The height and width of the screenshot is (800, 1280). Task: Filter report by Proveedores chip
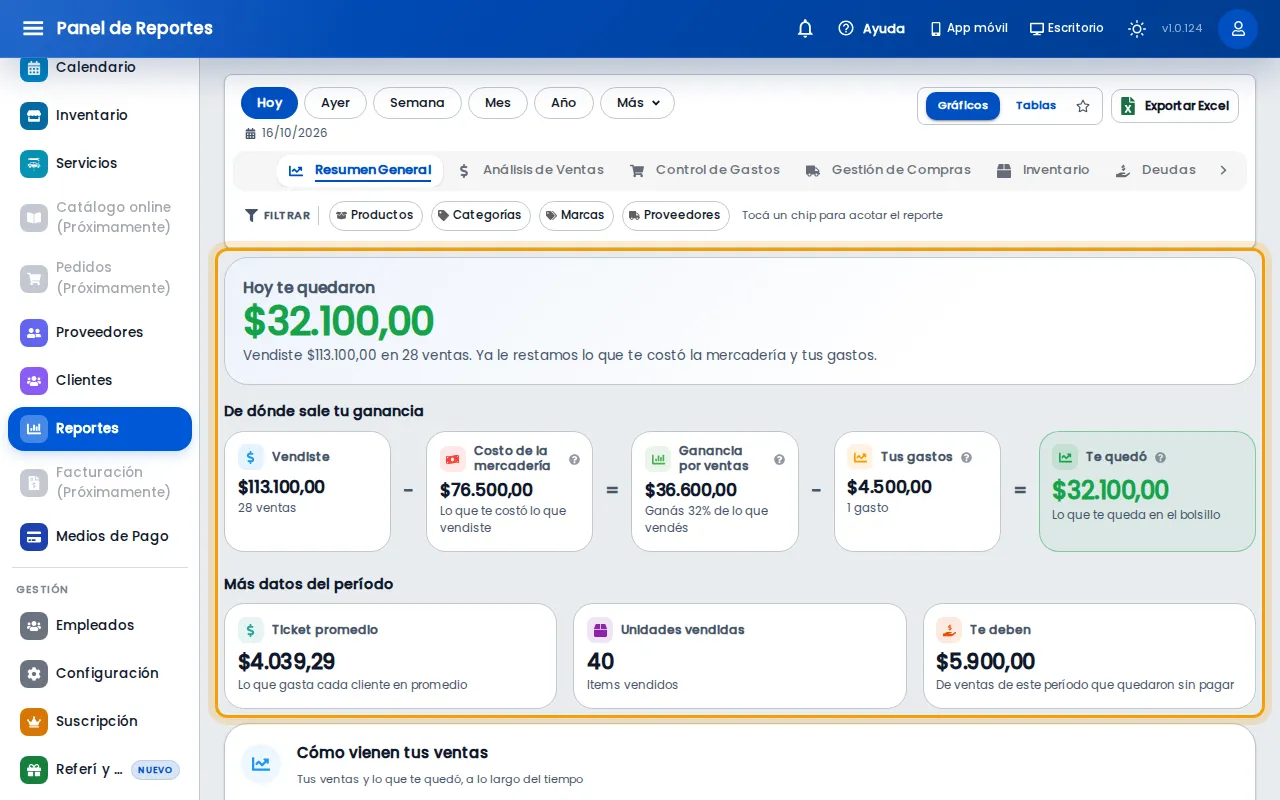[x=676, y=216]
